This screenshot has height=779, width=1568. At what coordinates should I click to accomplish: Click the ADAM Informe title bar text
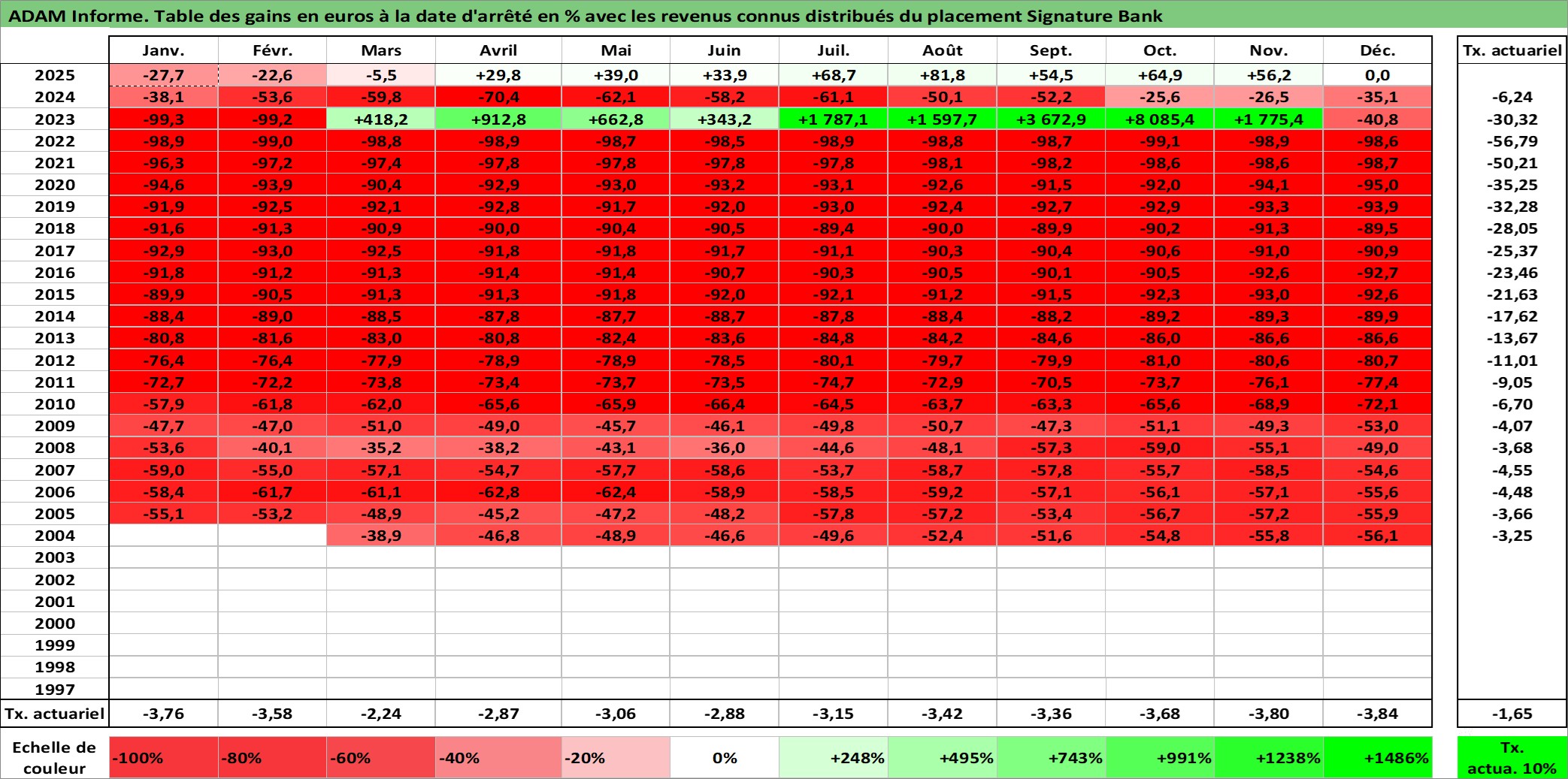tap(585, 16)
